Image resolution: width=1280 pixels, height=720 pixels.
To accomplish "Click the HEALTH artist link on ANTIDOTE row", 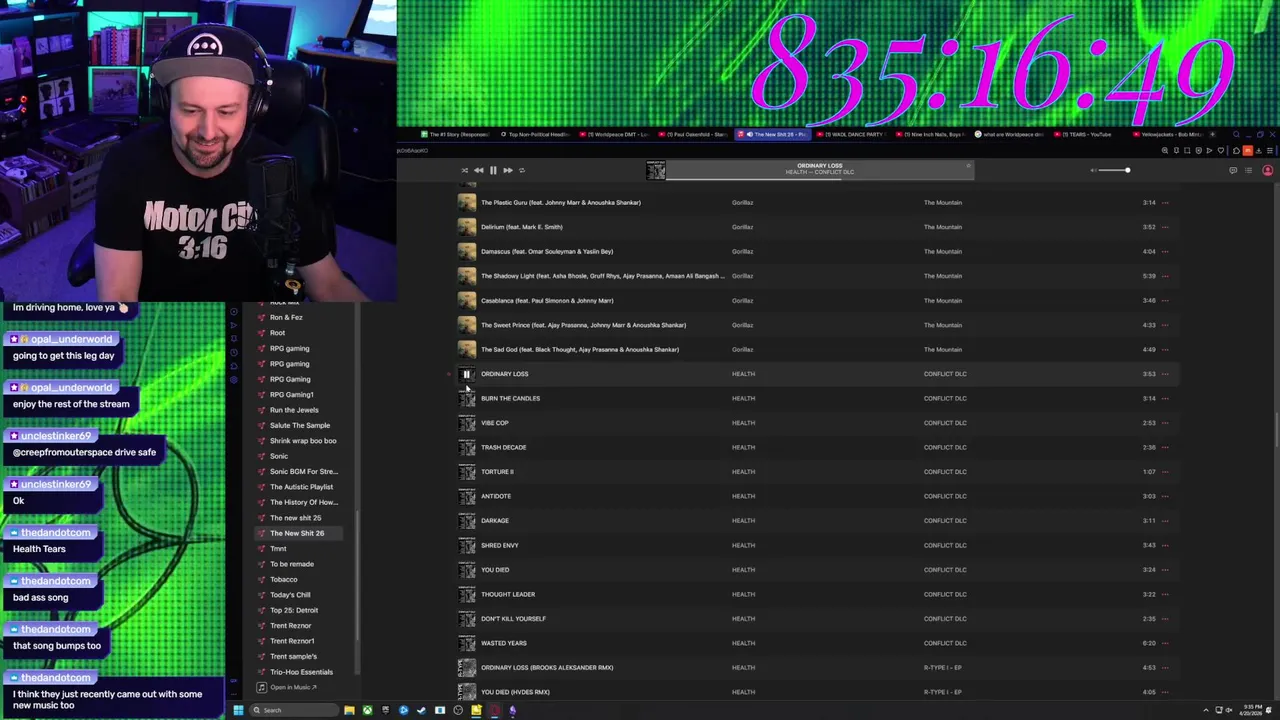I will pyautogui.click(x=743, y=496).
